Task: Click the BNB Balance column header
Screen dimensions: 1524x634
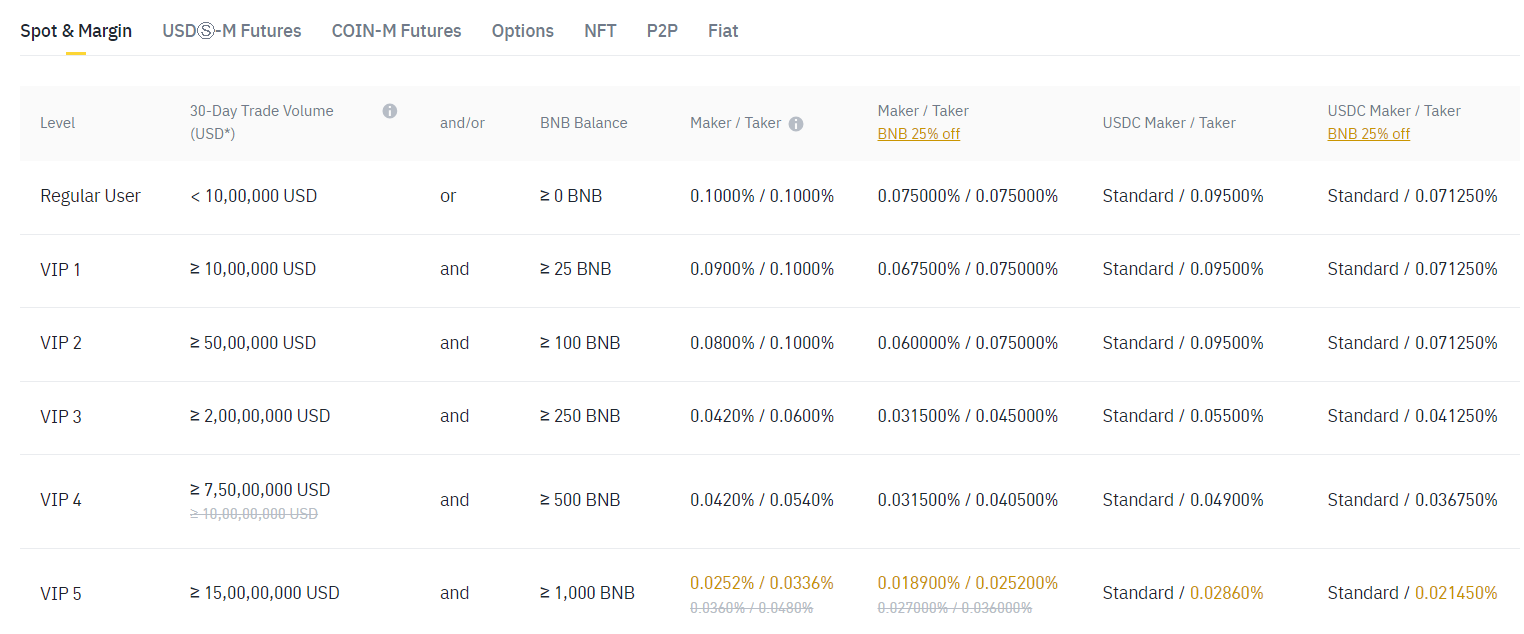Action: [584, 123]
